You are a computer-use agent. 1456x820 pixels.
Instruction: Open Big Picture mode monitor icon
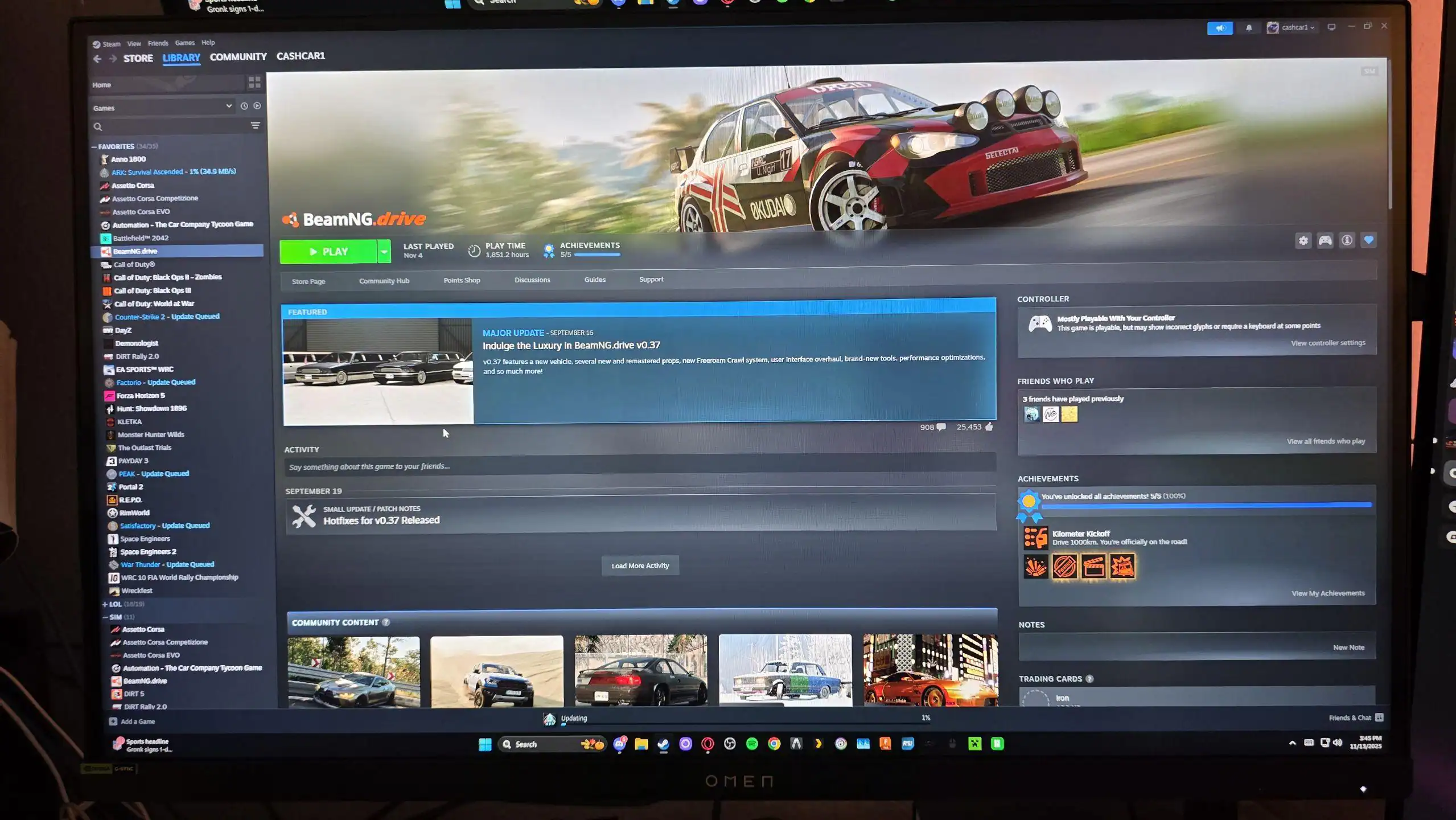point(1331,27)
